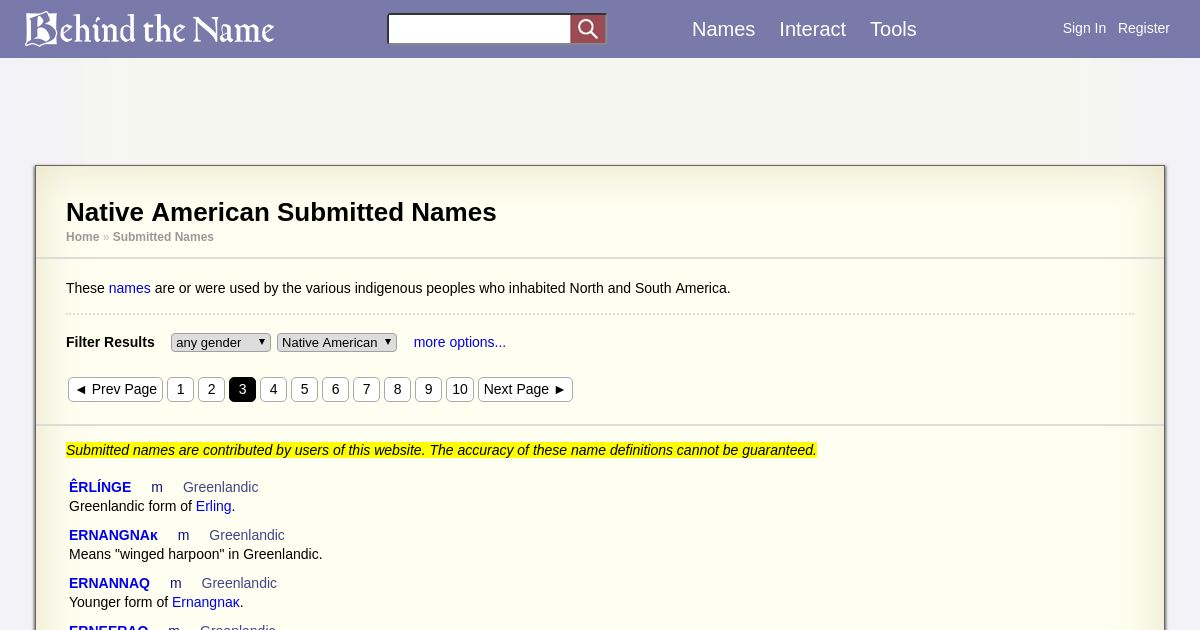Viewport: 1200px width, 630px height.
Task: Click the Sign In link
Action: (x=1084, y=28)
